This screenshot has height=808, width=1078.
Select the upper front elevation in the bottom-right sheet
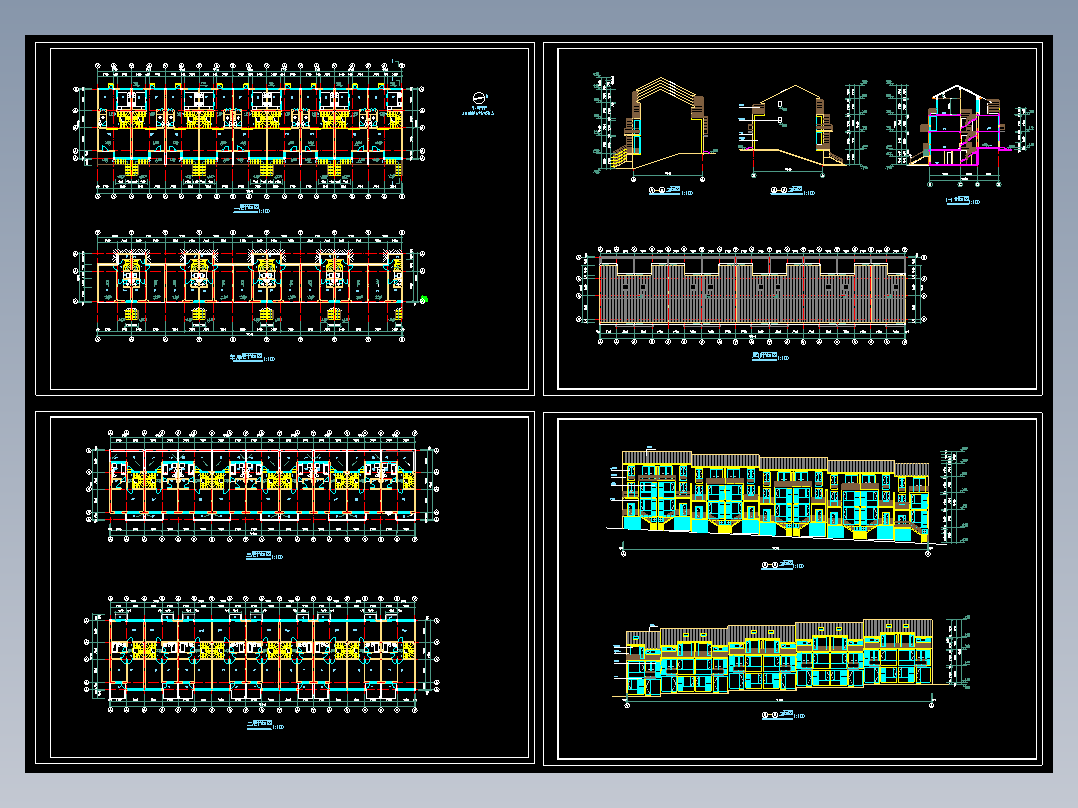coord(787,500)
